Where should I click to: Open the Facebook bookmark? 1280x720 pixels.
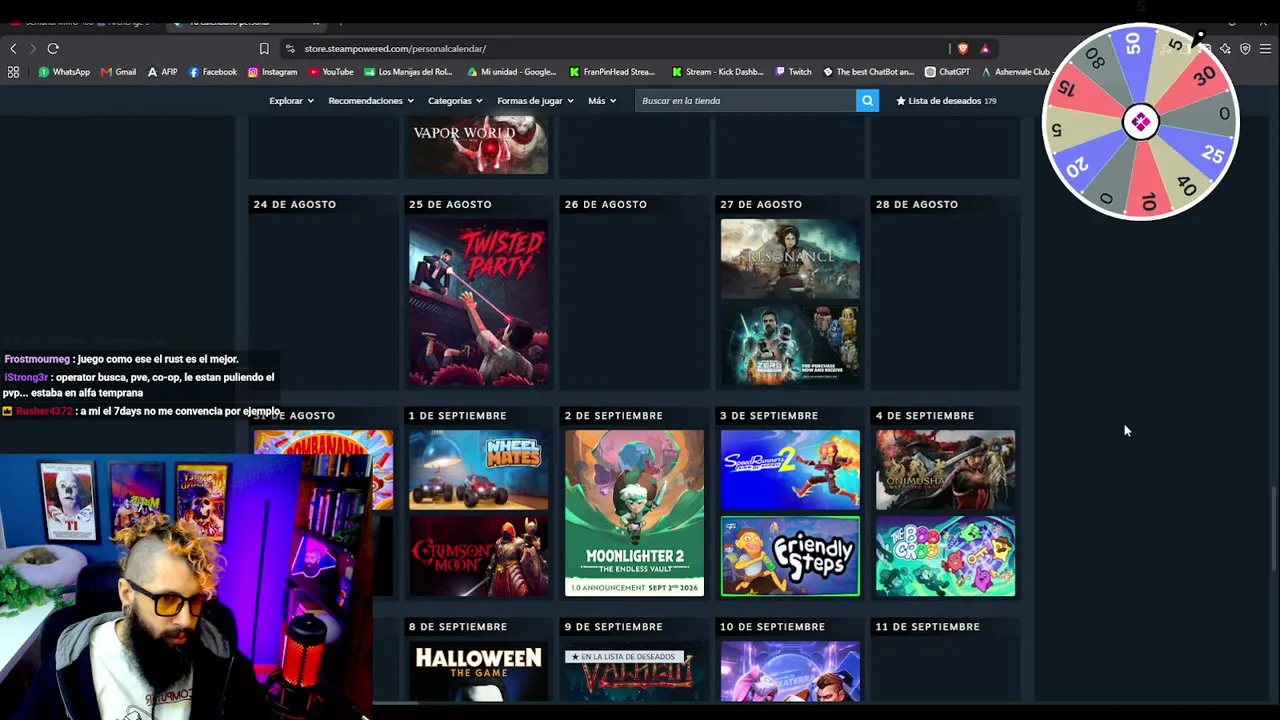point(213,72)
